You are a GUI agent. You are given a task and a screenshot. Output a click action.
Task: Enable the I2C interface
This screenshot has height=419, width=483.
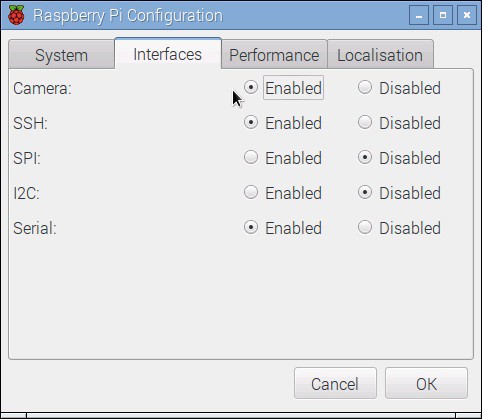tap(283, 193)
